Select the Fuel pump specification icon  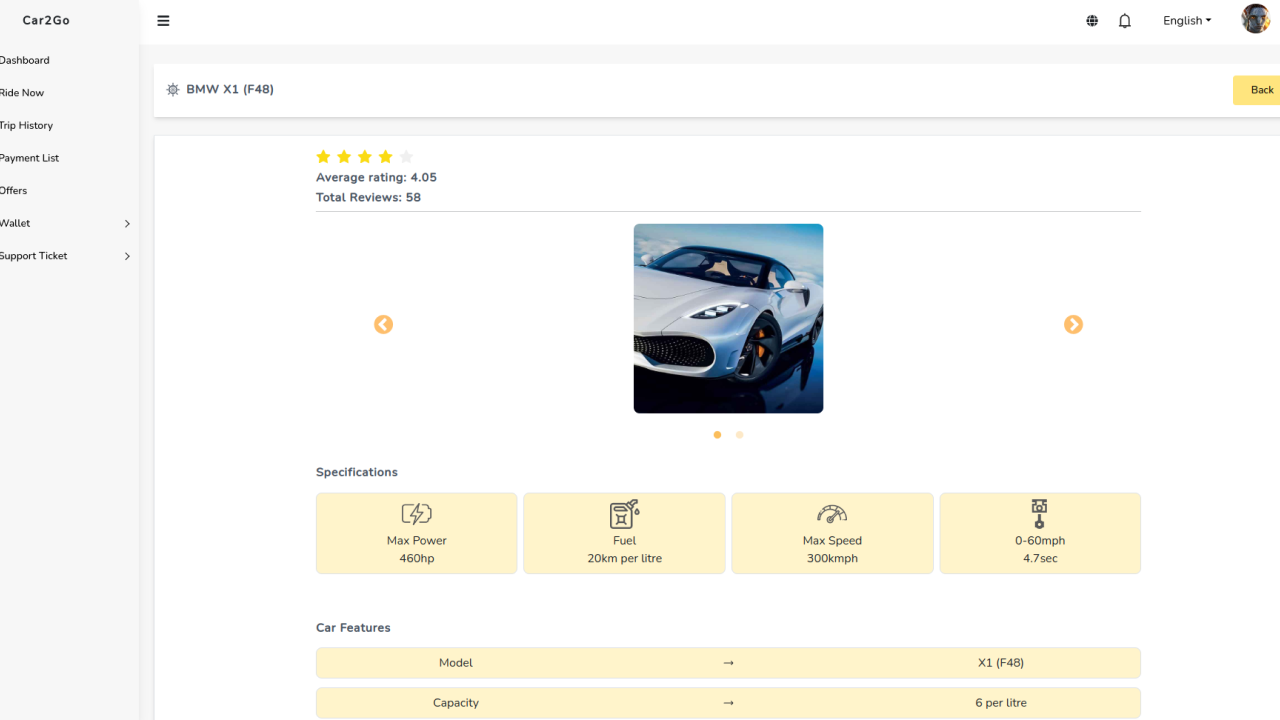[624, 513]
